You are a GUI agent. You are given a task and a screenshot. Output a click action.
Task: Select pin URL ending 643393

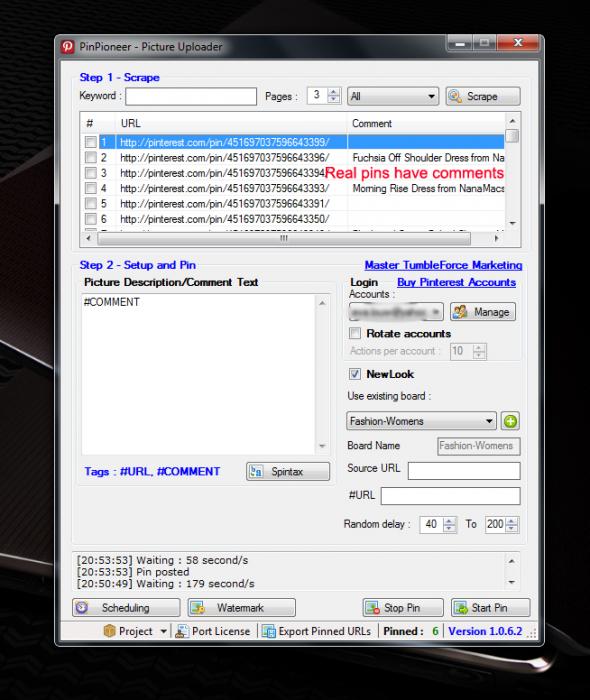[224, 188]
